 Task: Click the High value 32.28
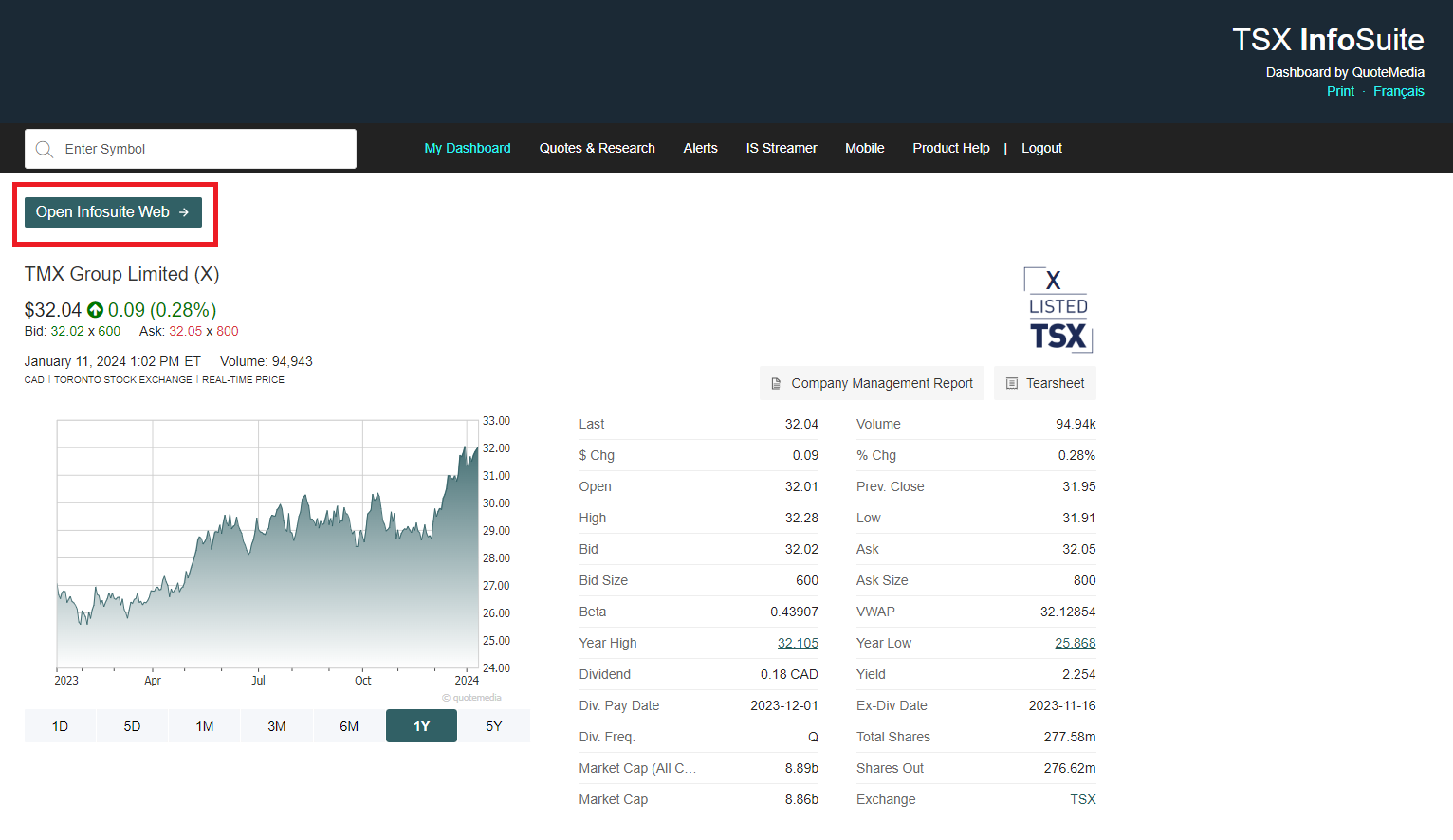click(801, 518)
